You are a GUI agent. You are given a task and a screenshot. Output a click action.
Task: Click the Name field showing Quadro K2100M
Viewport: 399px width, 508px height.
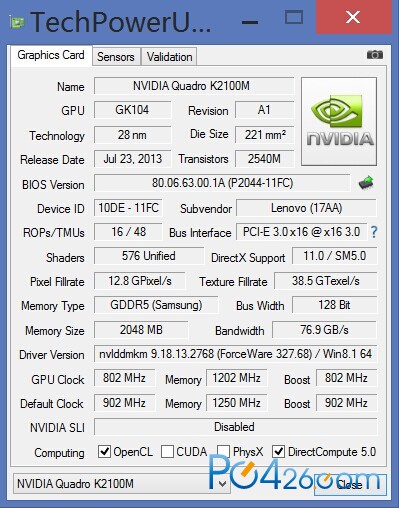[194, 86]
